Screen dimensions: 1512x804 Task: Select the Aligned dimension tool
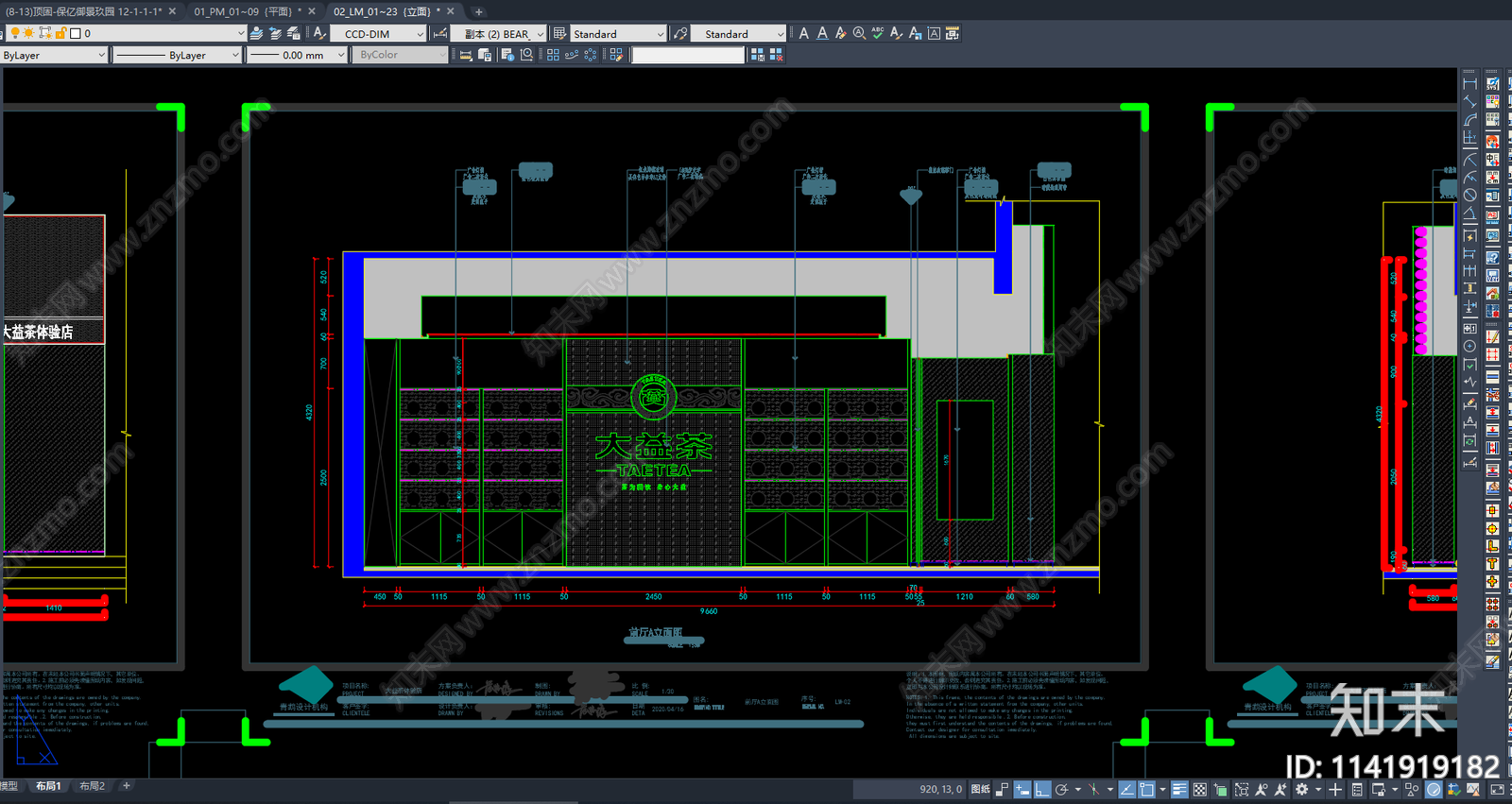(x=1469, y=101)
